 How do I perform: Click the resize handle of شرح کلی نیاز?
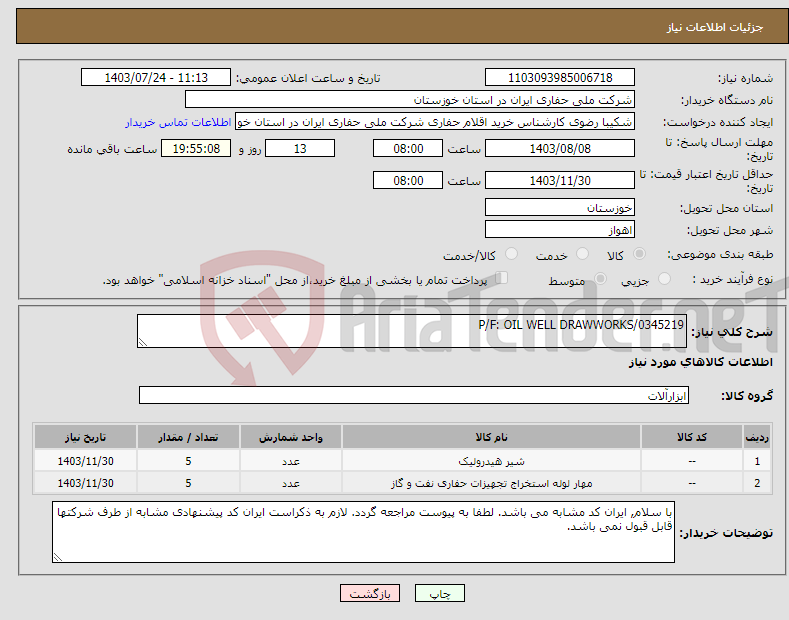coord(143,342)
